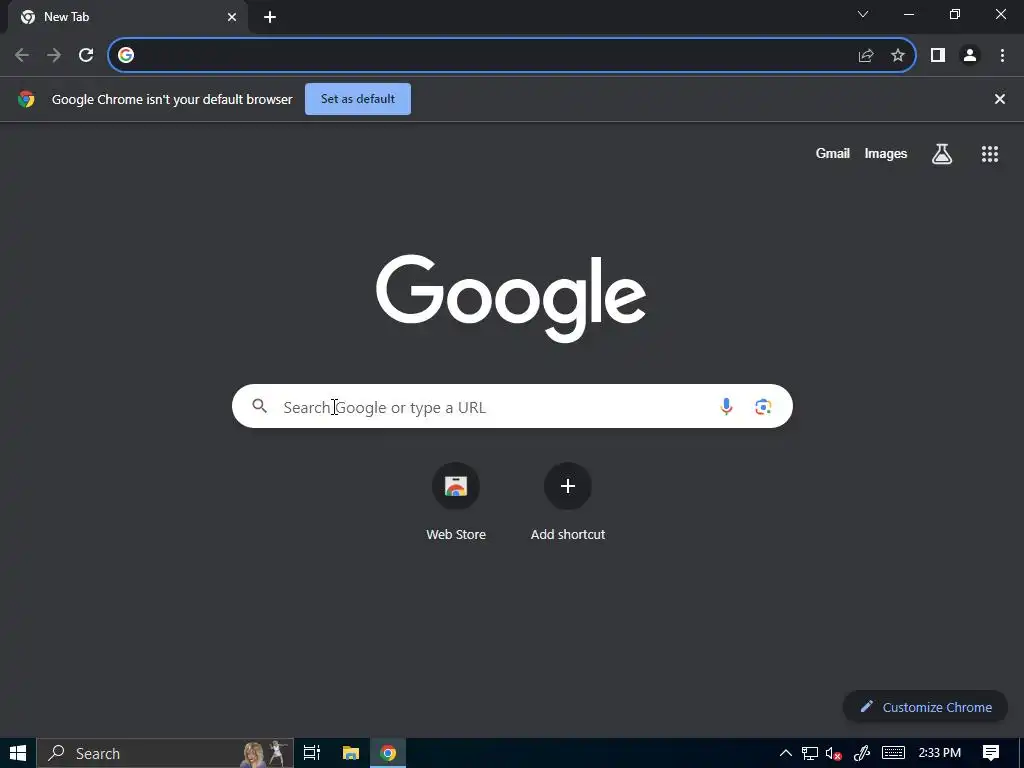Open the touch keyboard tray icon
Image resolution: width=1024 pixels, height=768 pixels.
click(893, 753)
